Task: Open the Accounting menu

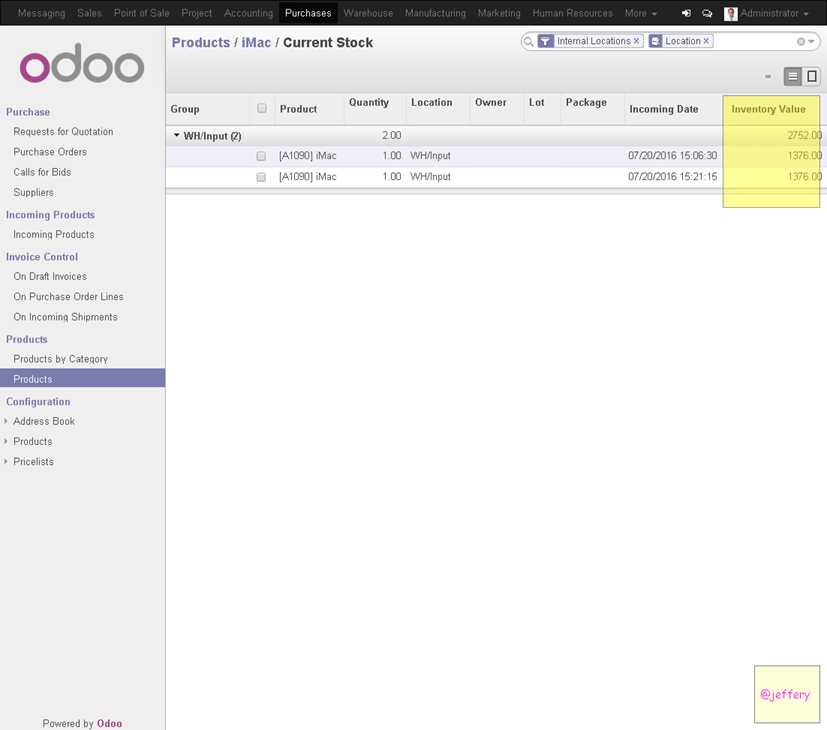Action: 248,13
